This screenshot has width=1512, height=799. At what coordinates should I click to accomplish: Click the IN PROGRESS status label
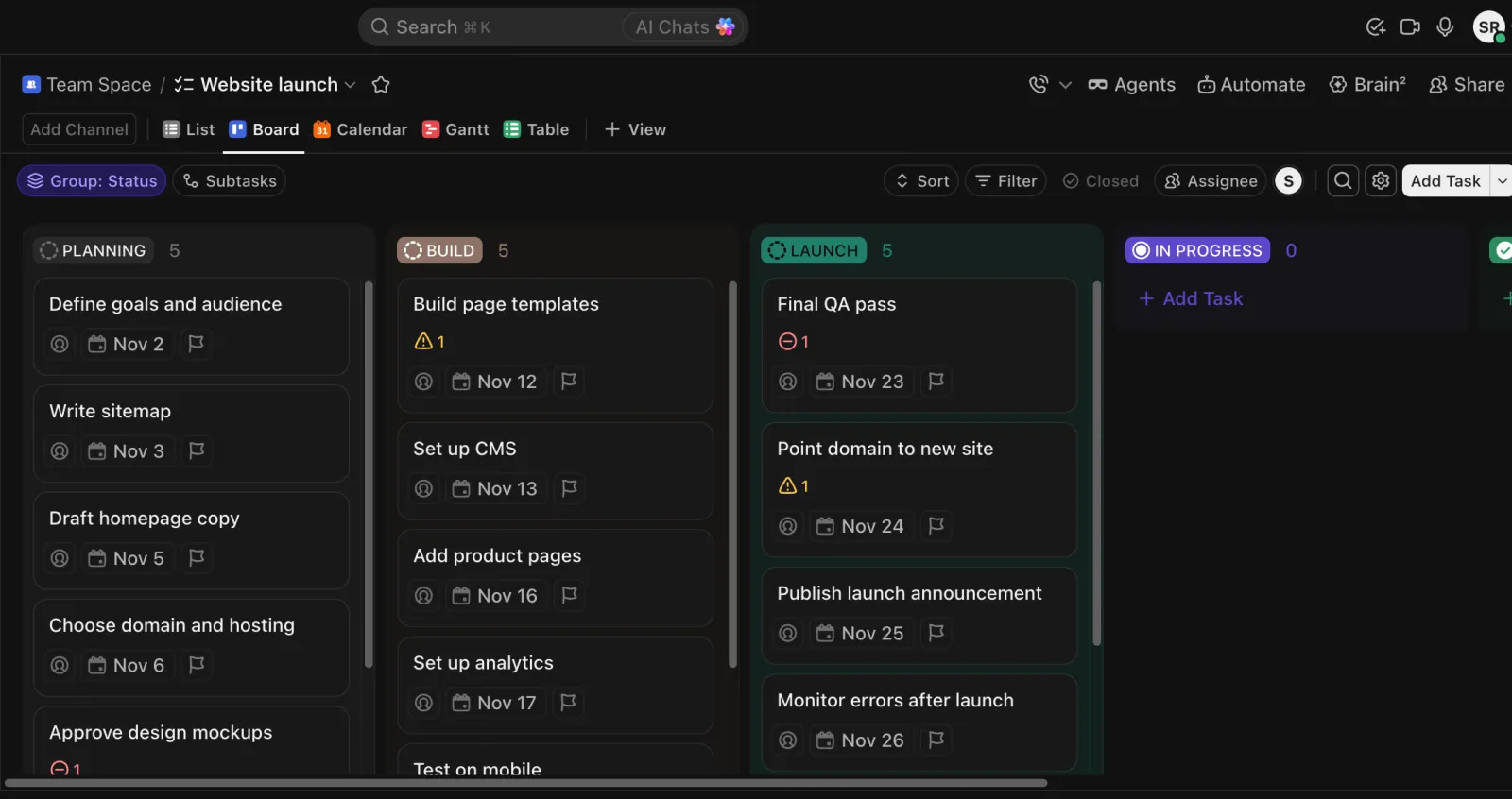coord(1197,250)
